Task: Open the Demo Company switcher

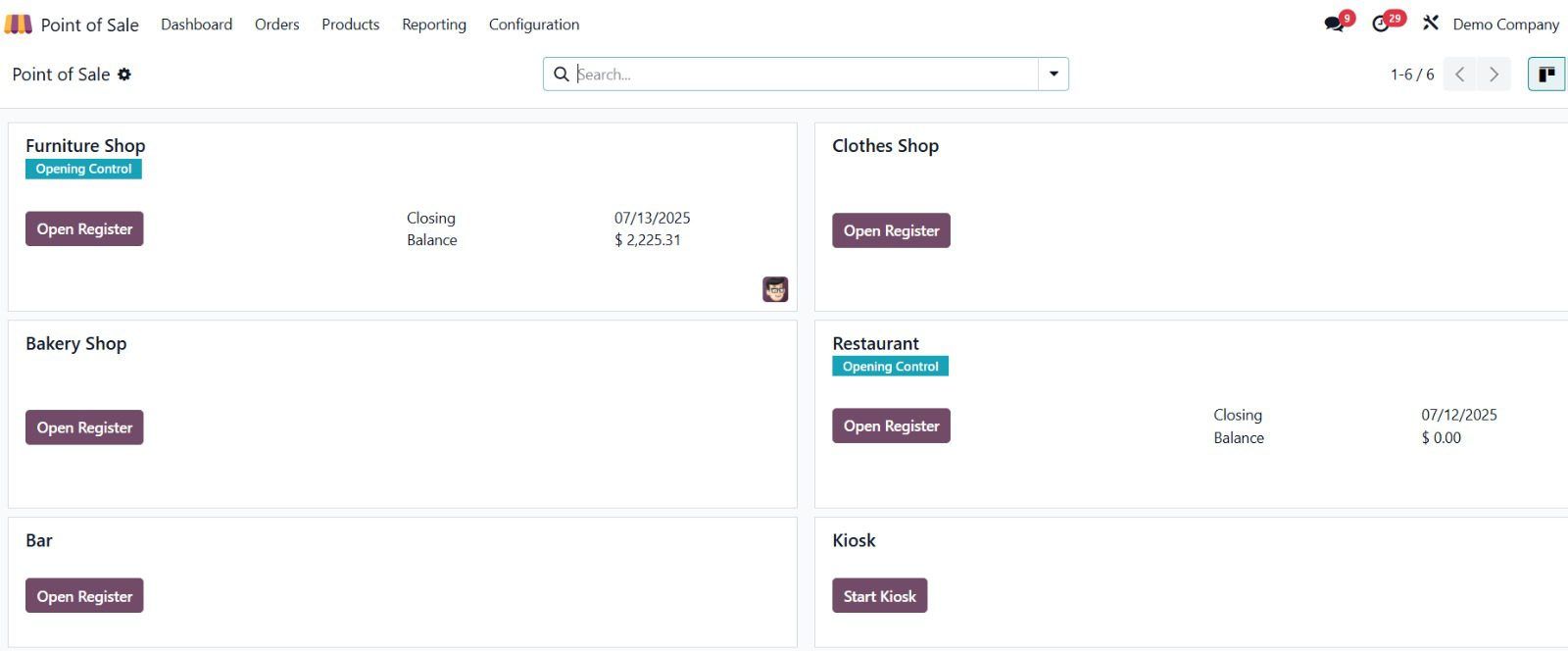Action: click(x=1505, y=25)
